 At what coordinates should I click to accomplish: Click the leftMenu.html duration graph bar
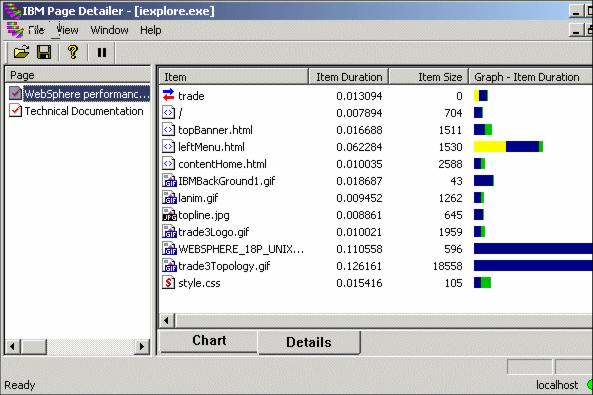(508, 147)
